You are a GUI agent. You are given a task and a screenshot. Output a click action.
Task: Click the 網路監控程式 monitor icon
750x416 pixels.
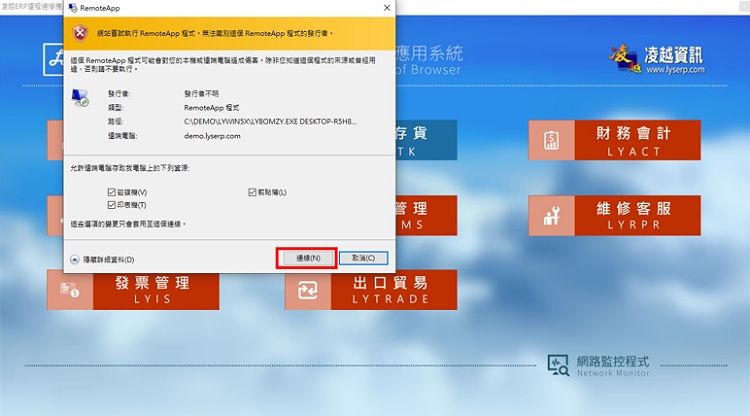pyautogui.click(x=558, y=364)
